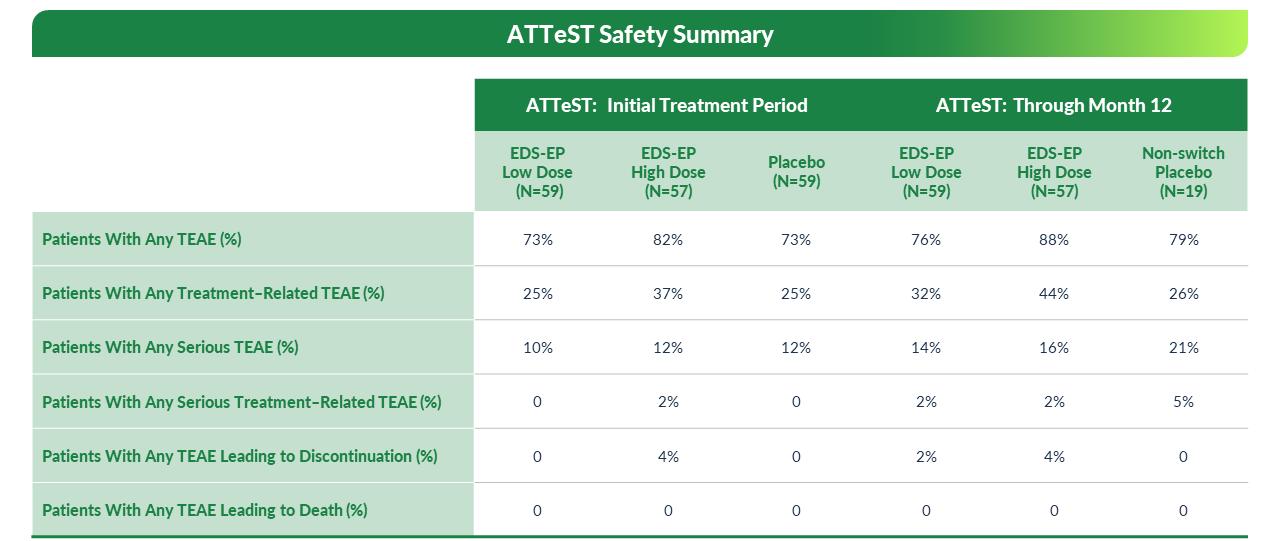Select the Patients With Any TEAE (%) row label
Image resolution: width=1280 pixels, height=541 pixels.
pos(142,240)
